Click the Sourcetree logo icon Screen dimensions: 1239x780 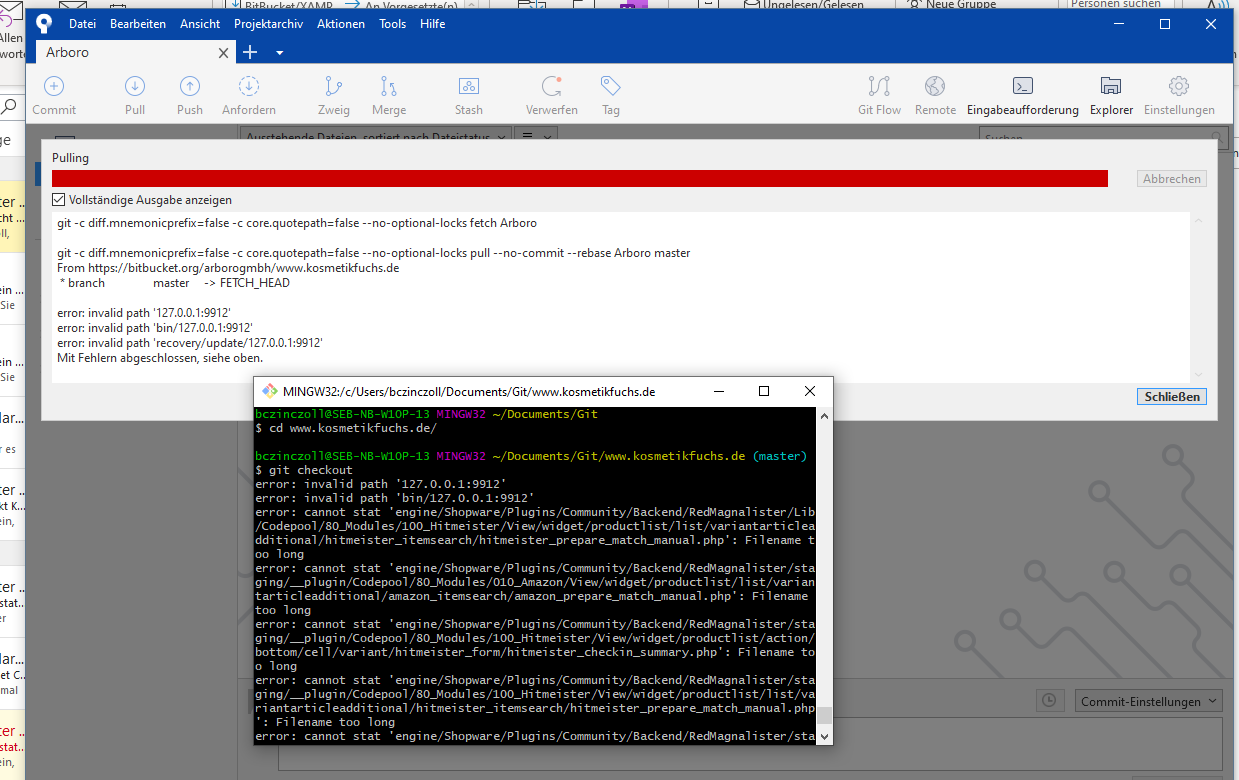pyautogui.click(x=44, y=24)
